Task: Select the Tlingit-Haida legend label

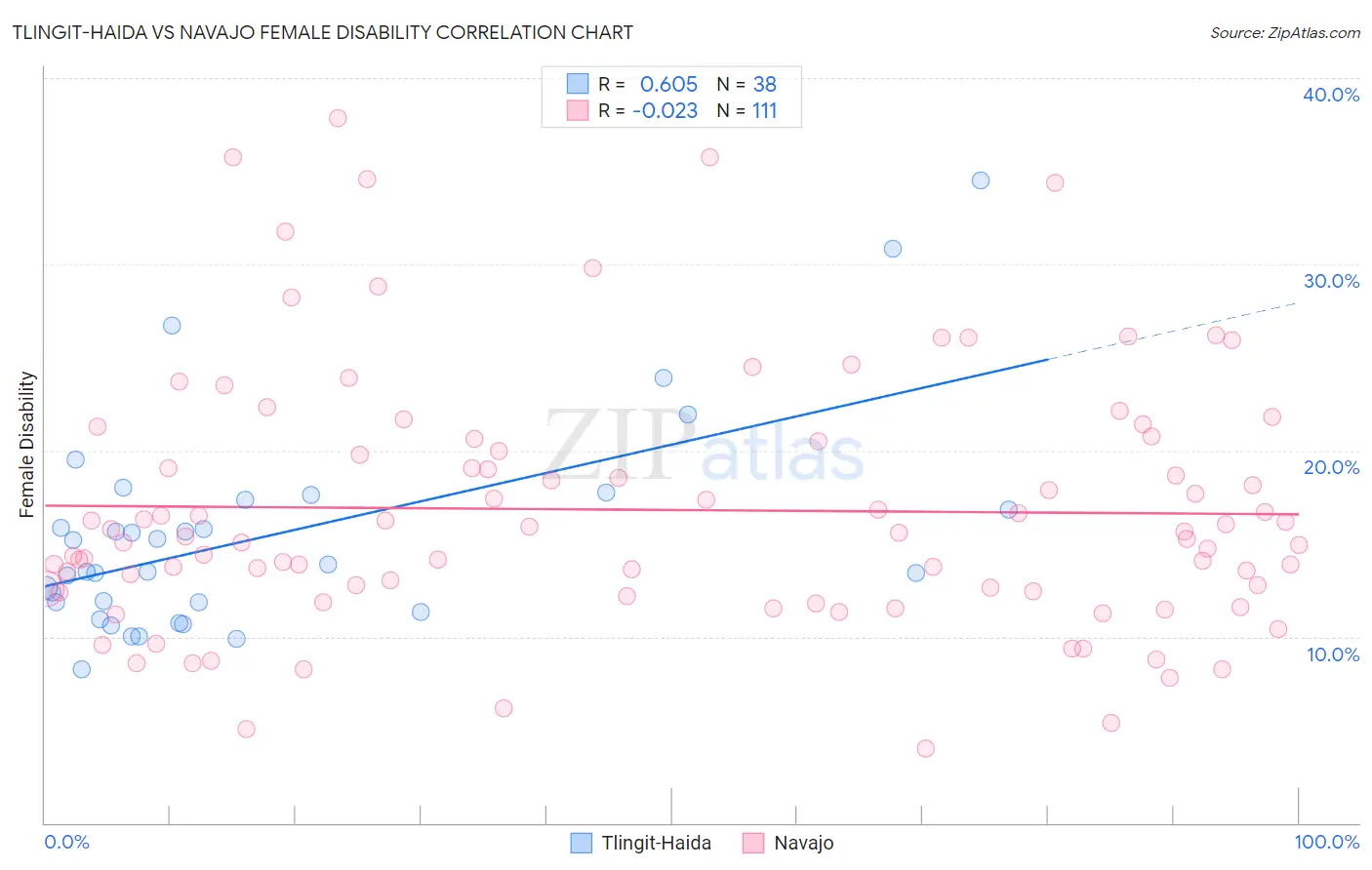Action: click(656, 843)
